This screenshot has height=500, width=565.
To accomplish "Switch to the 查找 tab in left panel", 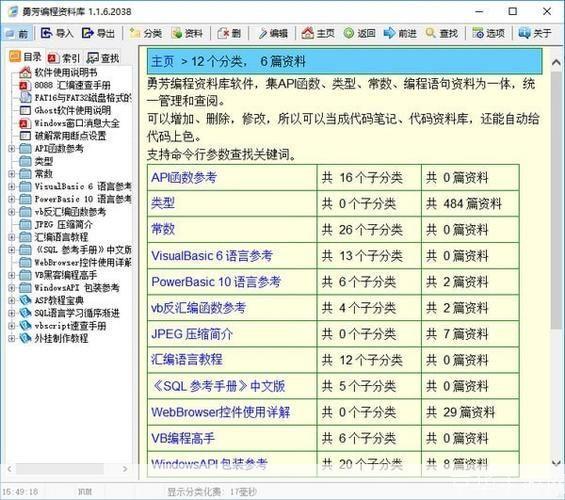I will [103, 58].
